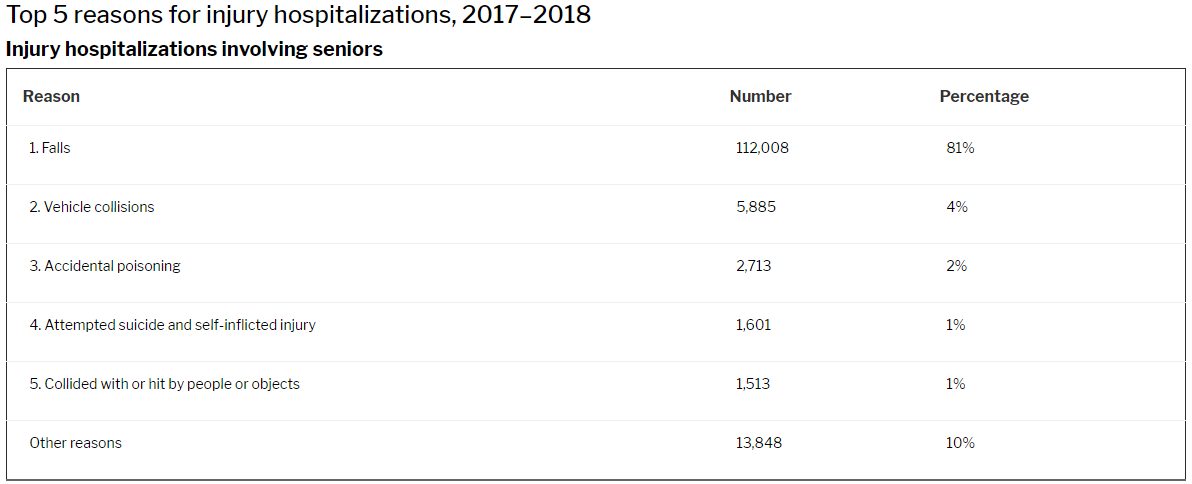Click the 'Accidental poisoning' reason cell
The width and height of the screenshot is (1192, 484).
(x=105, y=266)
